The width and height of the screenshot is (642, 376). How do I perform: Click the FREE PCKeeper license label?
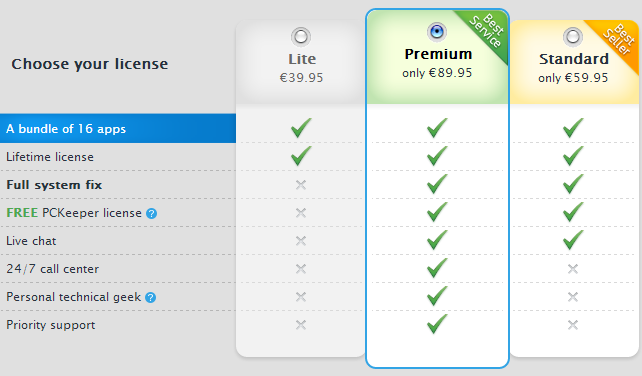pos(74,213)
